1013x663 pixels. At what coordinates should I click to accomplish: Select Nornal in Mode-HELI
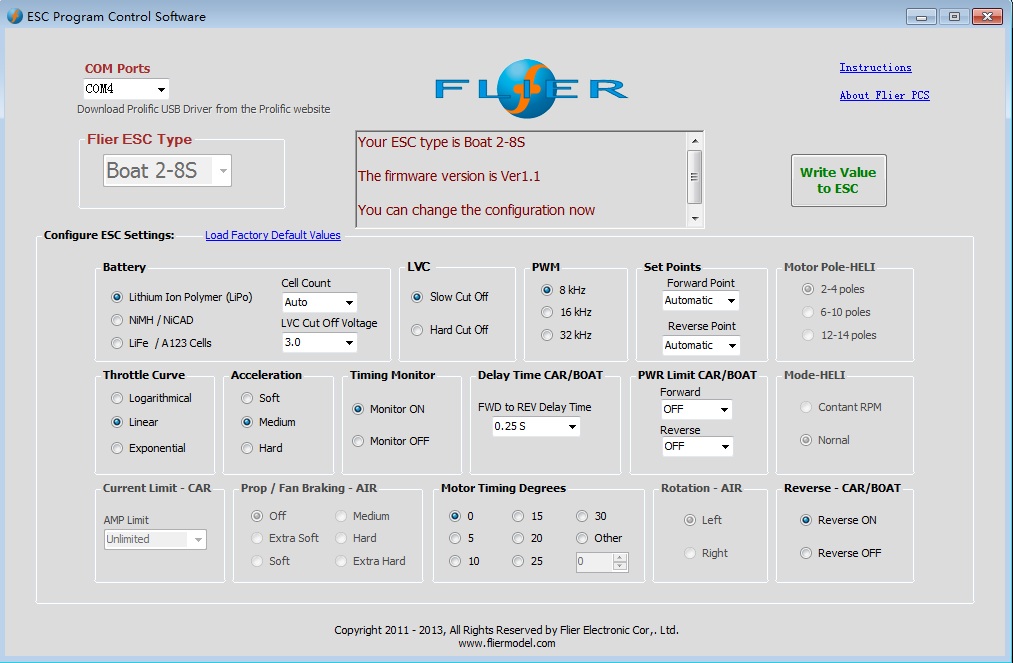825,440
